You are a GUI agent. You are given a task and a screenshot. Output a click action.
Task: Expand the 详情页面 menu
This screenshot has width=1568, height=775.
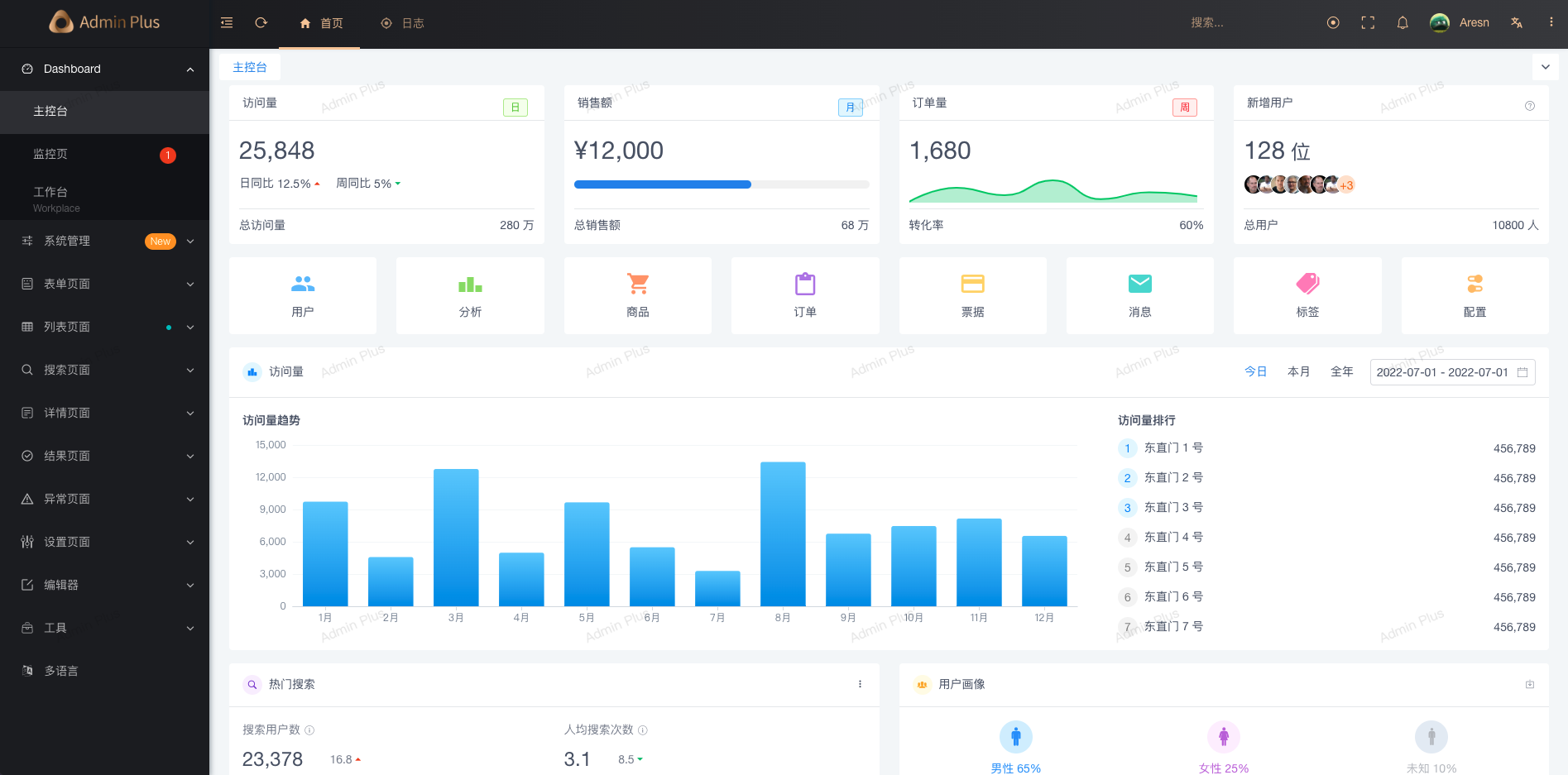[104, 414]
